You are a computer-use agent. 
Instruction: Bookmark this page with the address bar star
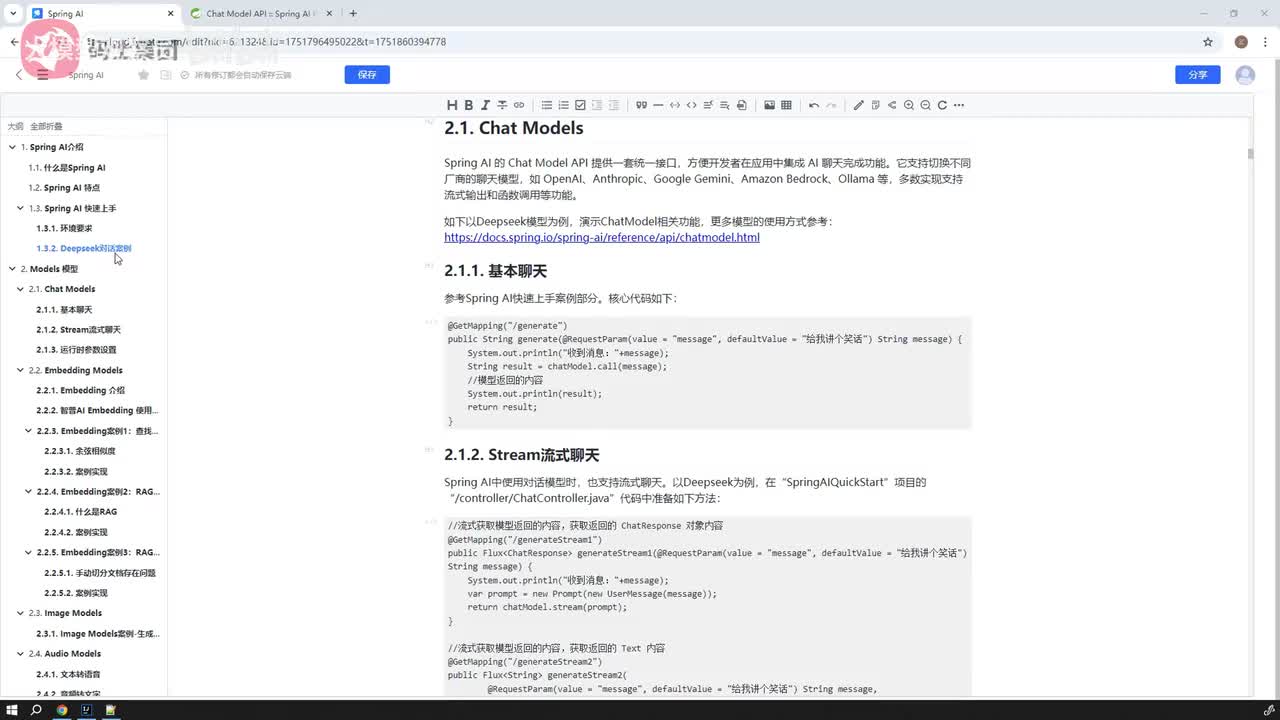[1208, 42]
